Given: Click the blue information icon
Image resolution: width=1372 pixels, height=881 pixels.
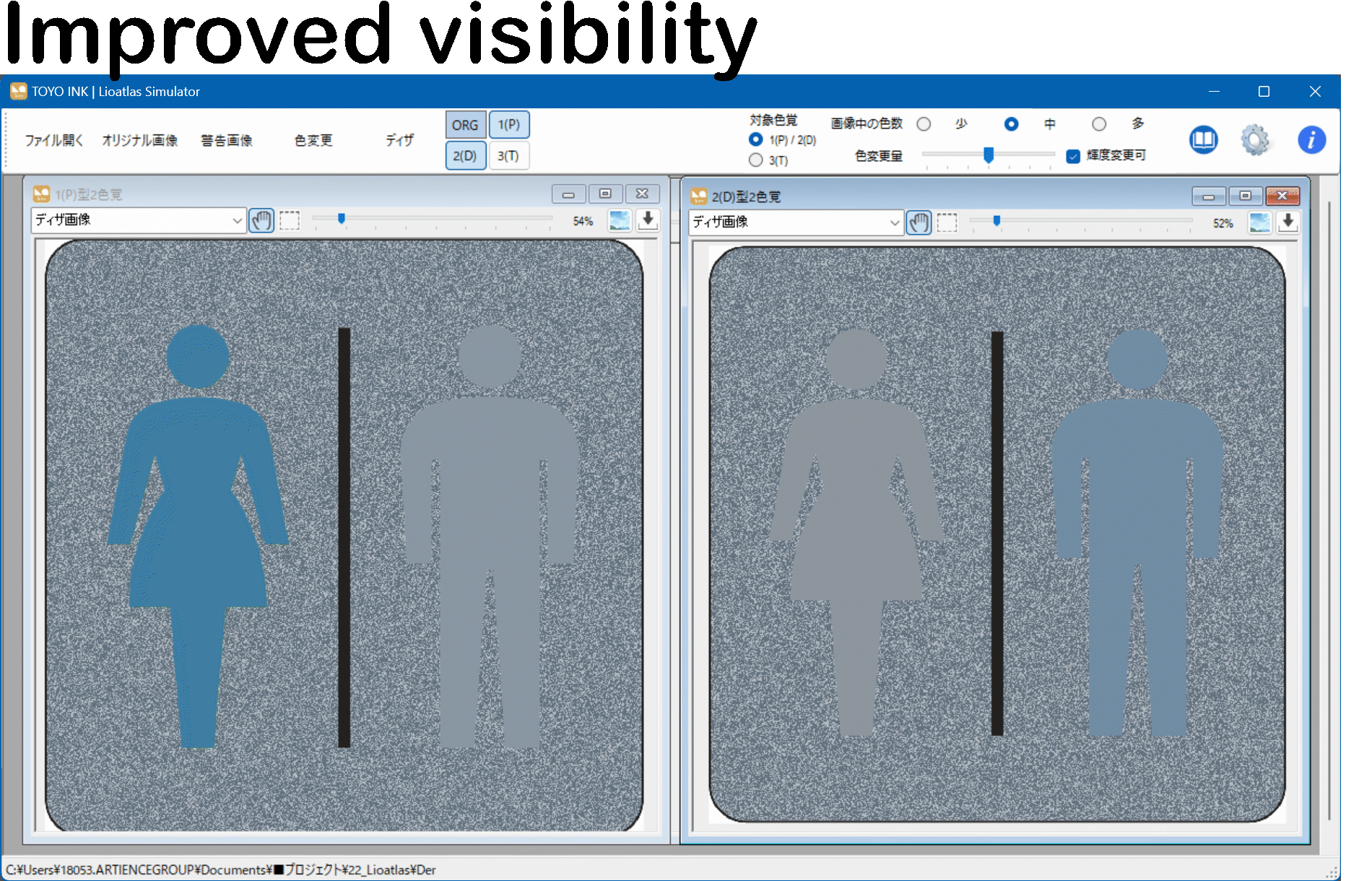Looking at the screenshot, I should (1311, 139).
